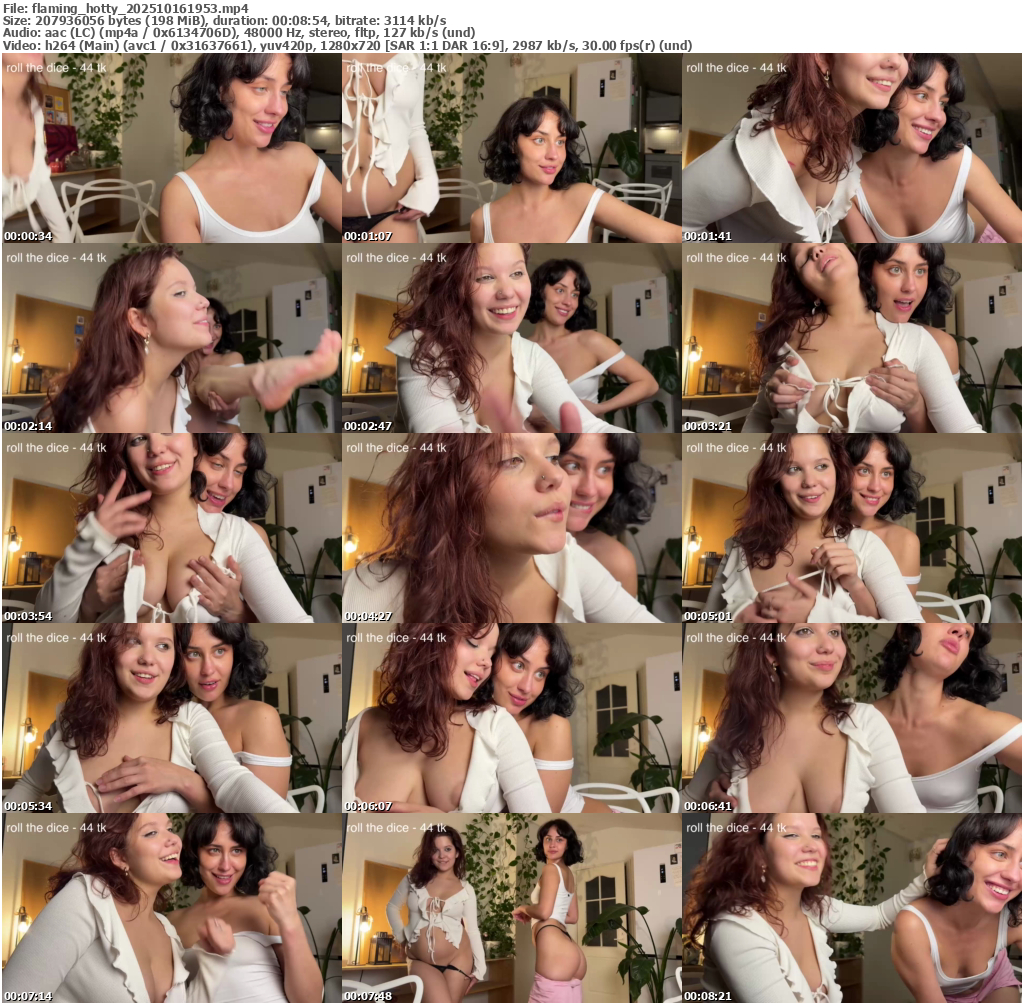
Task: Choose the thumbnail stamped 00:06:41
Action: (x=852, y=718)
